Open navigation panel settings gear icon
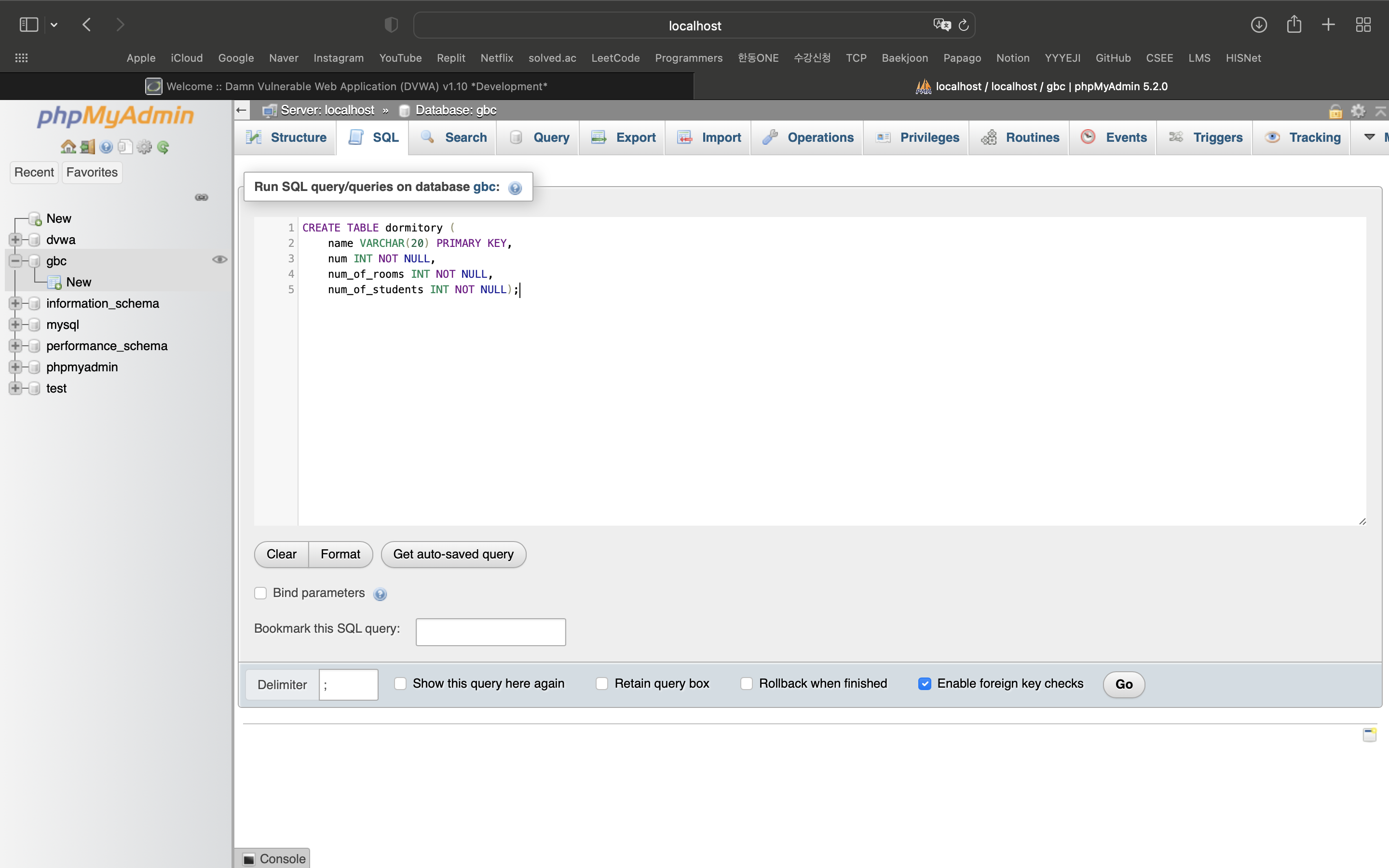The height and width of the screenshot is (868, 1389). tap(144, 147)
